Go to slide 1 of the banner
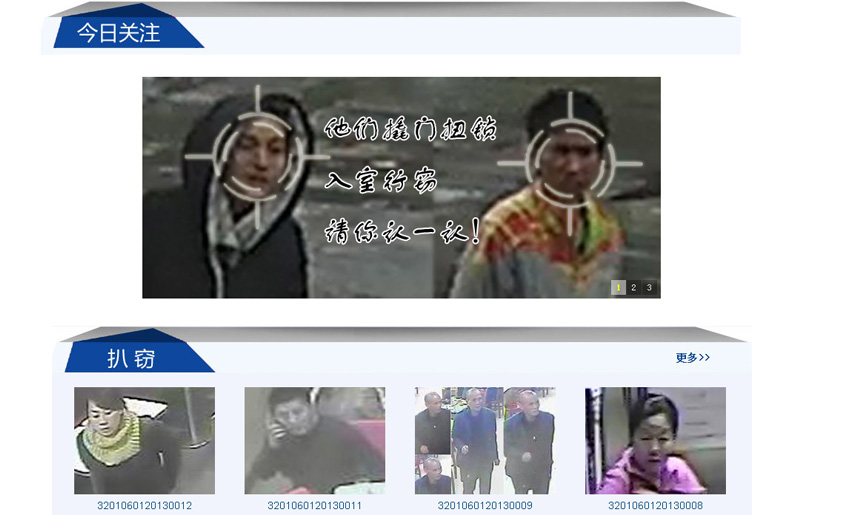 click(618, 288)
